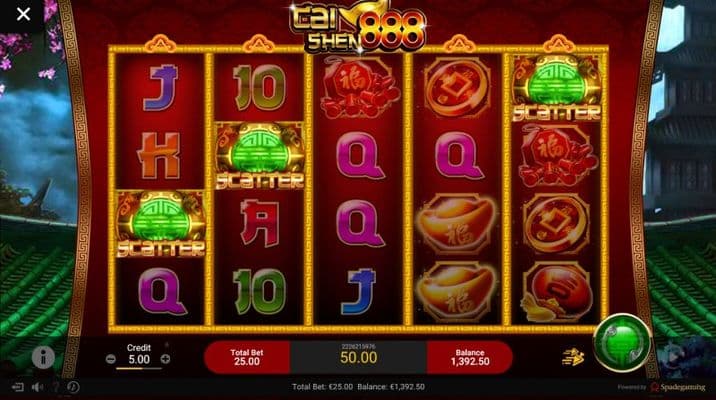Image resolution: width=716 pixels, height=400 pixels.
Task: Click the exit game icon in bottom bar
Action: click(18, 387)
